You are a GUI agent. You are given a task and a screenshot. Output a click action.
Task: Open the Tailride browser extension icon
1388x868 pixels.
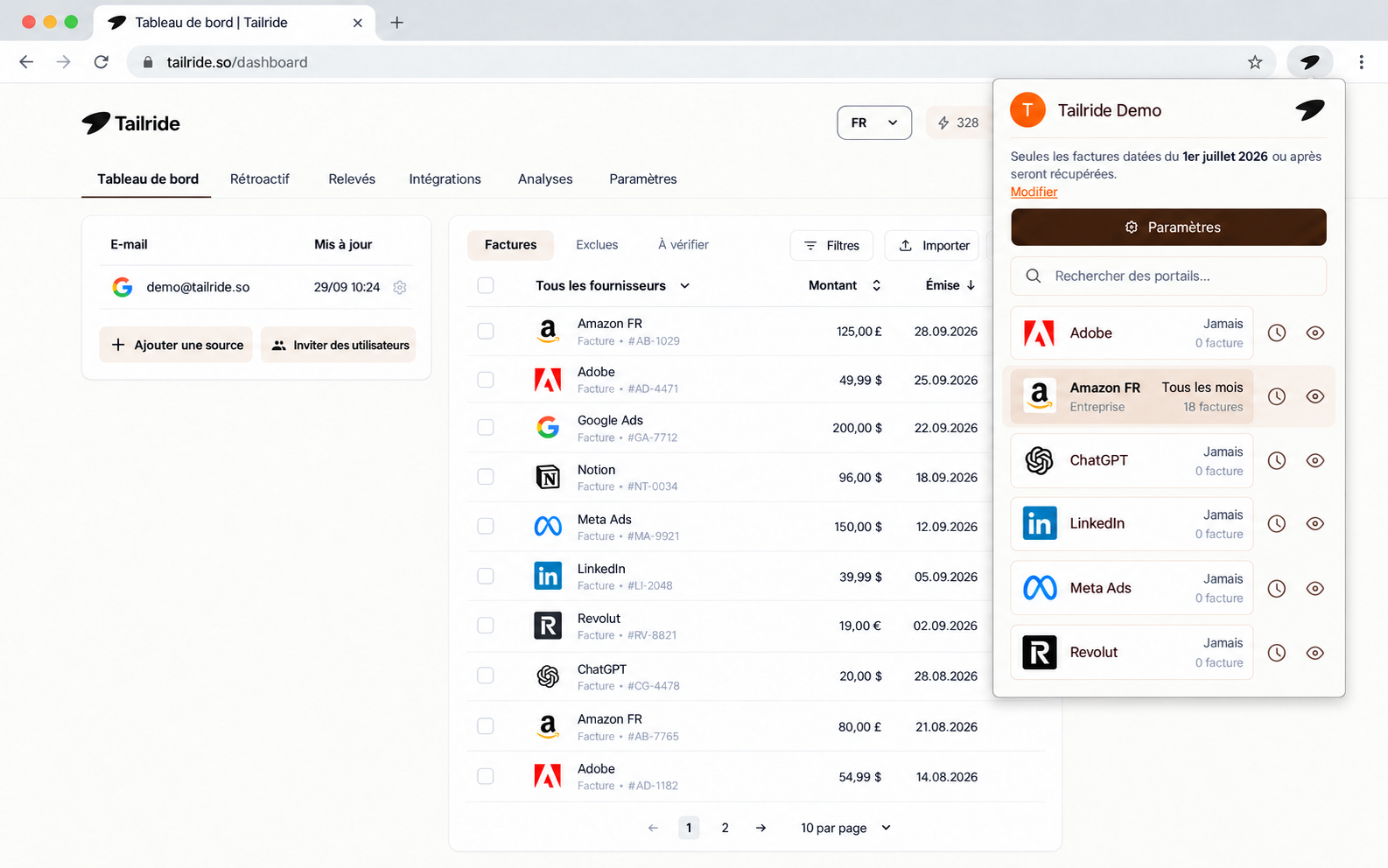[1309, 62]
